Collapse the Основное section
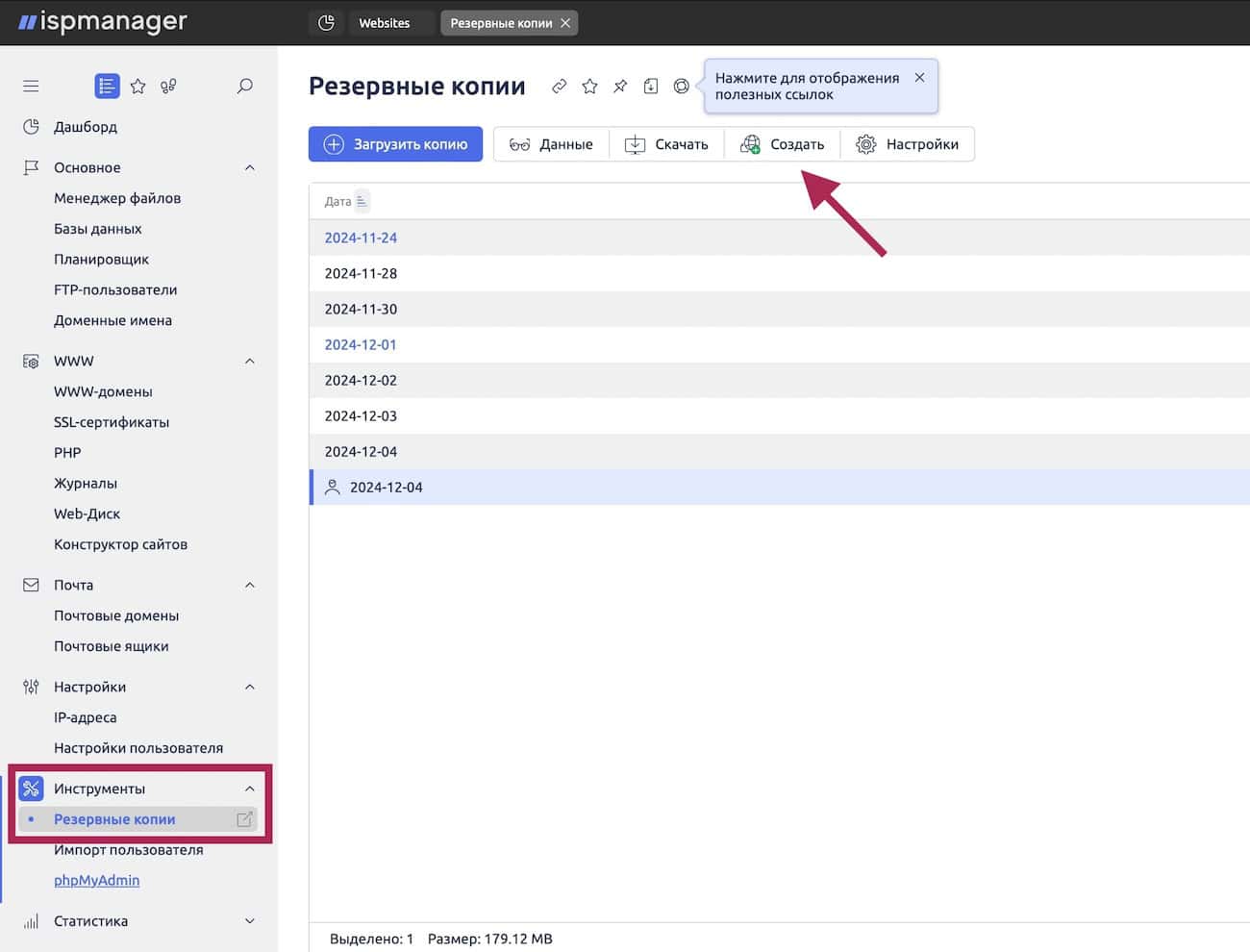 click(250, 167)
